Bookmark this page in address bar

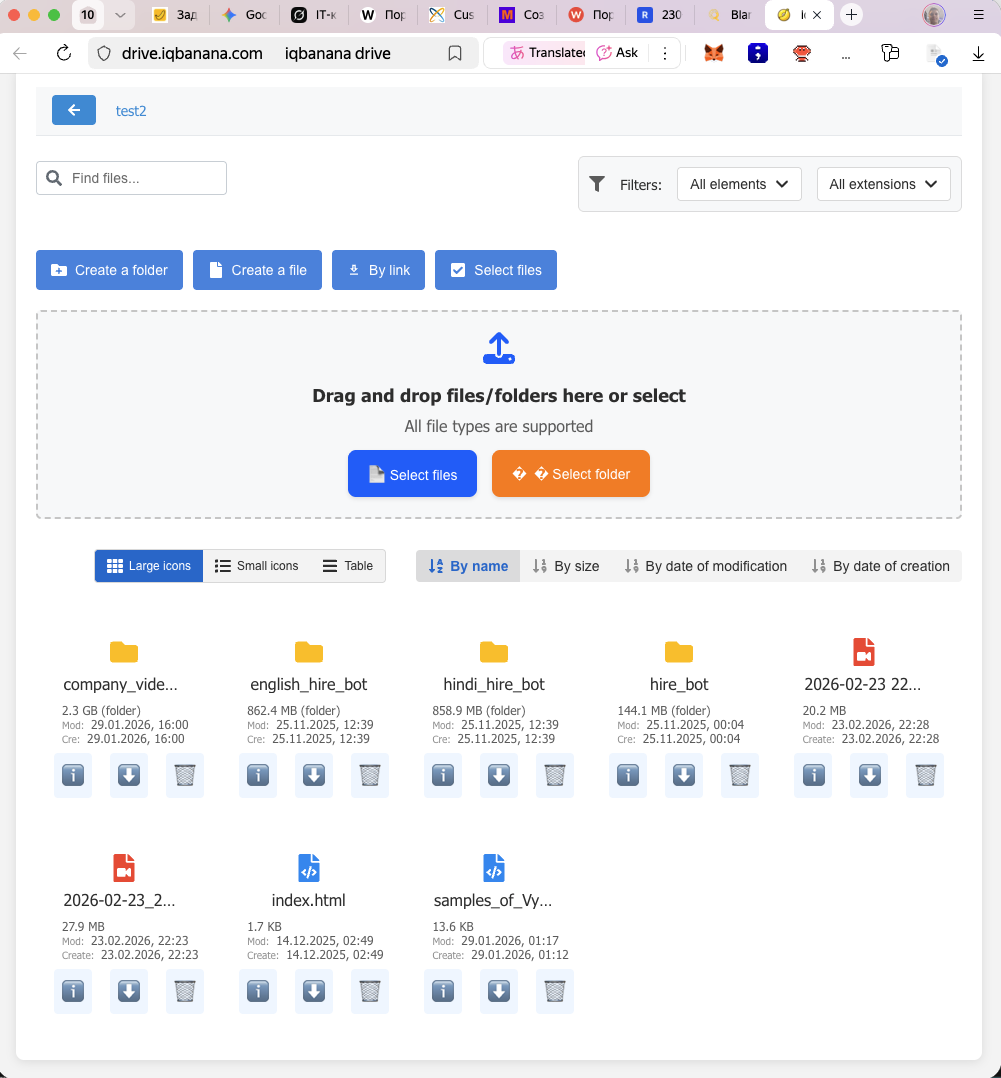tap(454, 54)
